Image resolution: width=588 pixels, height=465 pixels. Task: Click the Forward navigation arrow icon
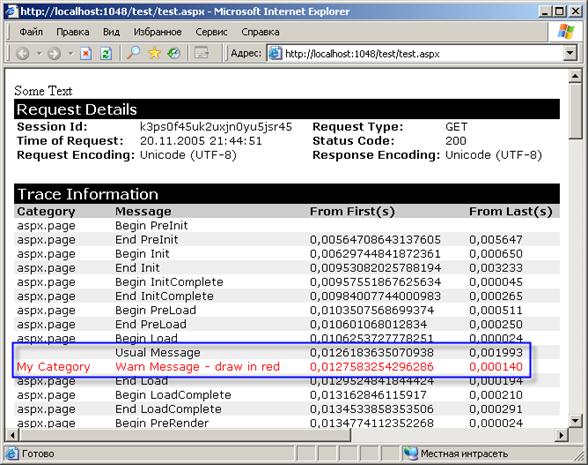(54, 54)
